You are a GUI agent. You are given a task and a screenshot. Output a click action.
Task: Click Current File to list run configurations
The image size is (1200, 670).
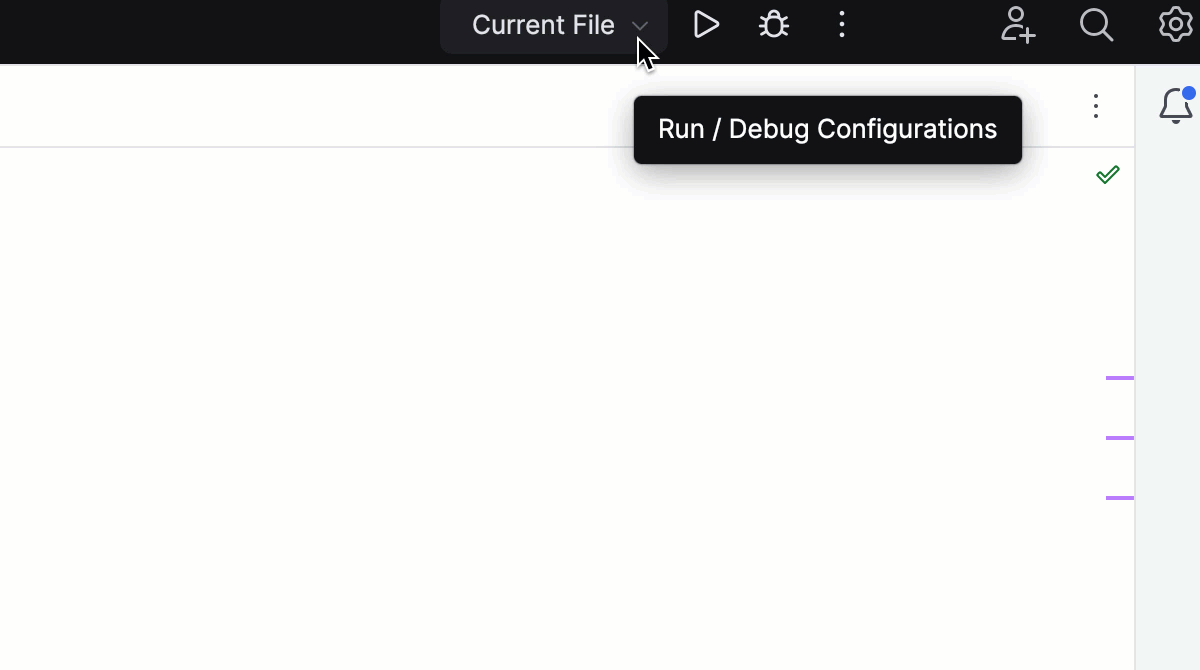(x=542, y=24)
